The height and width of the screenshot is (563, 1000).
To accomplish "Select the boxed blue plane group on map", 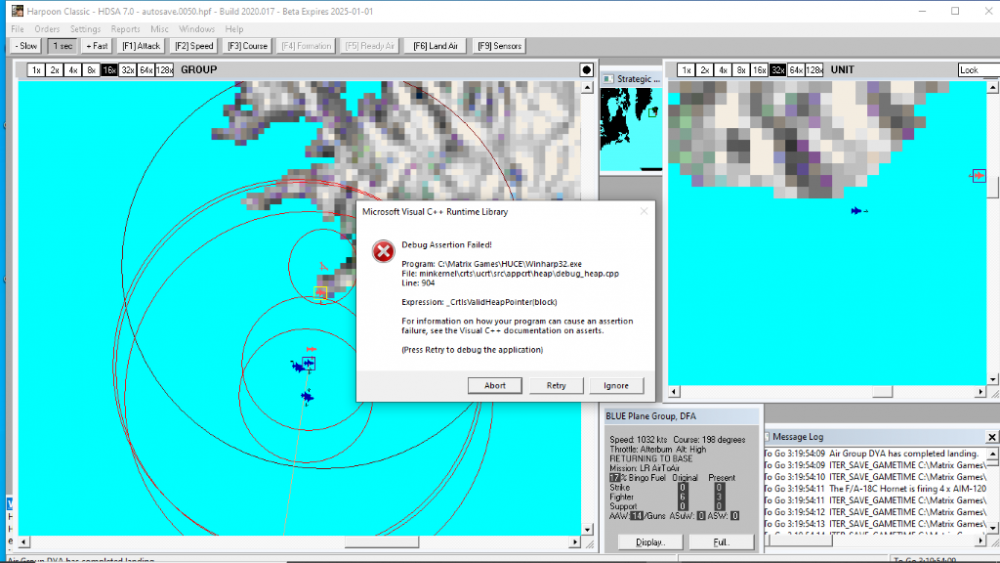I will tap(309, 363).
